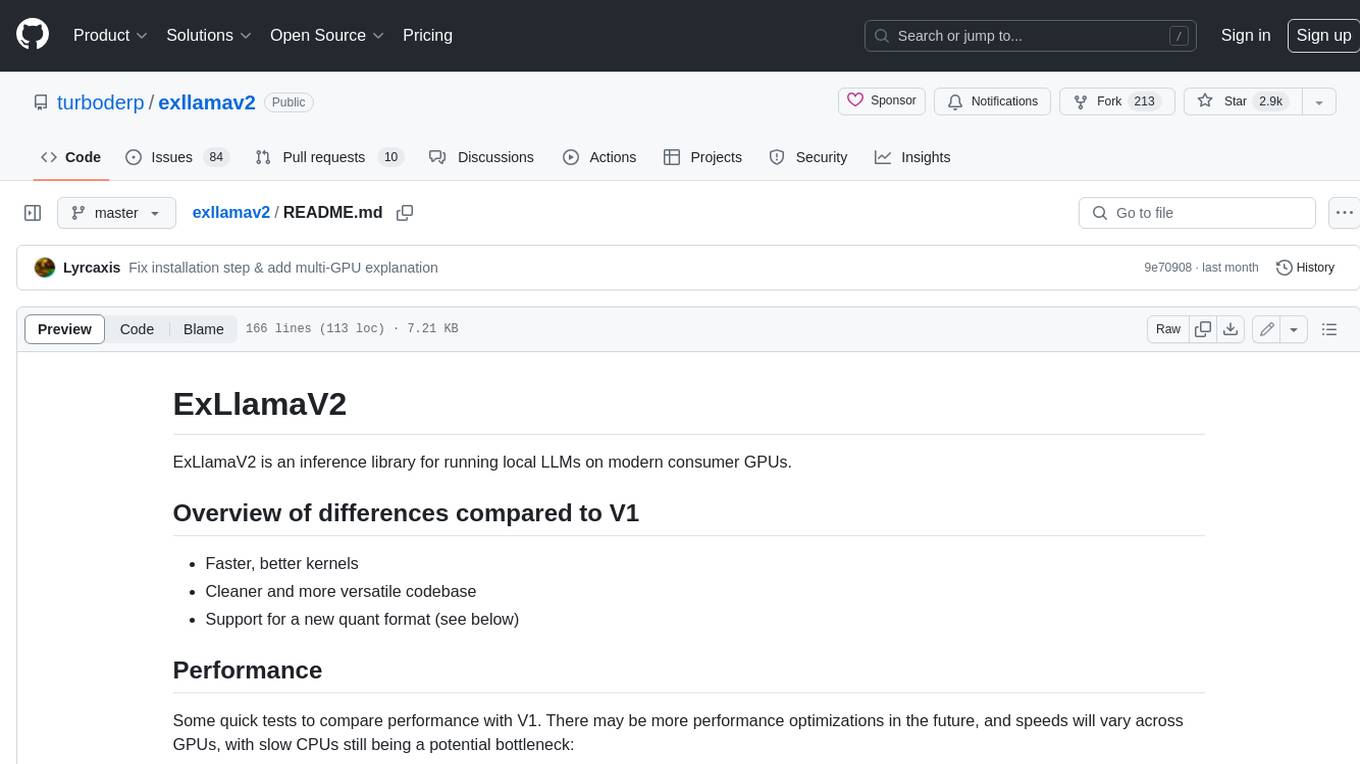Open more edit options dropdown

(x=1294, y=329)
